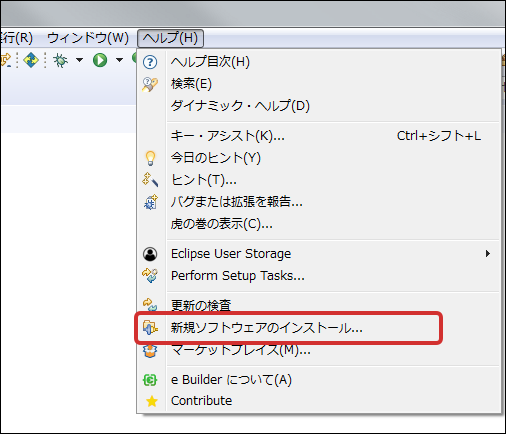Click the blue diamond toolbar icon
Screen dimensions: 506x434
(x=31, y=60)
